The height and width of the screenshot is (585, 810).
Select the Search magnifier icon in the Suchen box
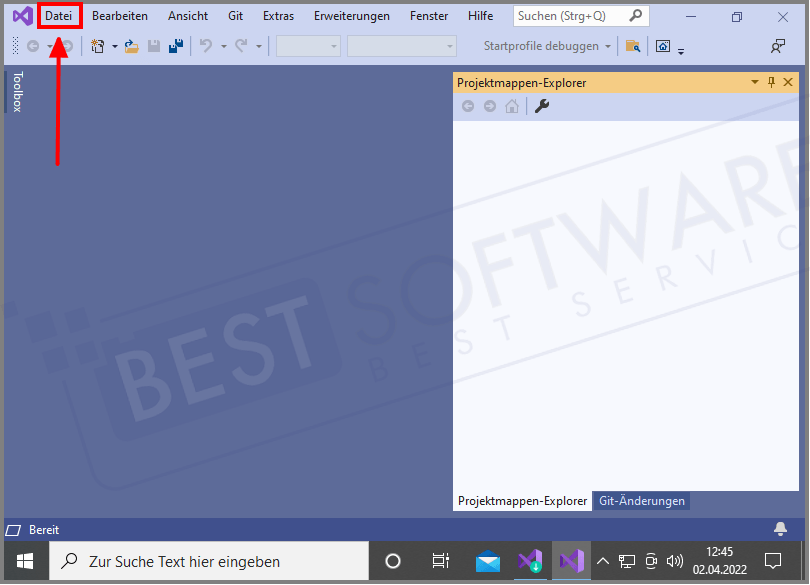(x=637, y=16)
